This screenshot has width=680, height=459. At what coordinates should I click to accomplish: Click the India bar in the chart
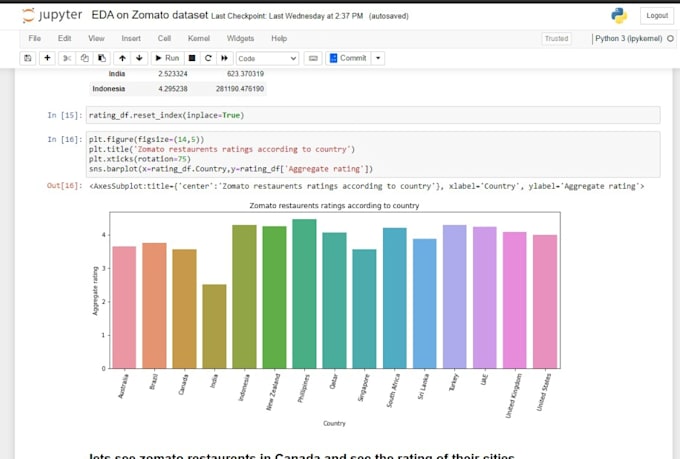pyautogui.click(x=214, y=326)
